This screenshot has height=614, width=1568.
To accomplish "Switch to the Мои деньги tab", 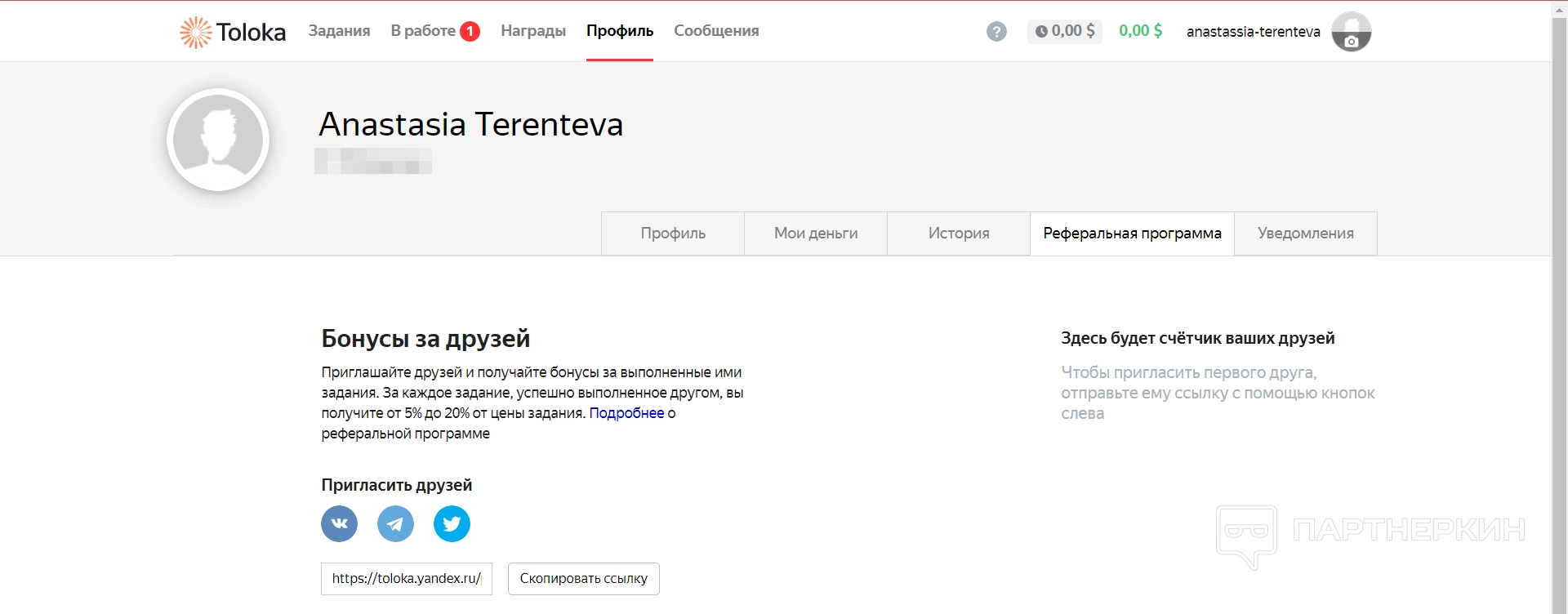I will [x=816, y=234].
